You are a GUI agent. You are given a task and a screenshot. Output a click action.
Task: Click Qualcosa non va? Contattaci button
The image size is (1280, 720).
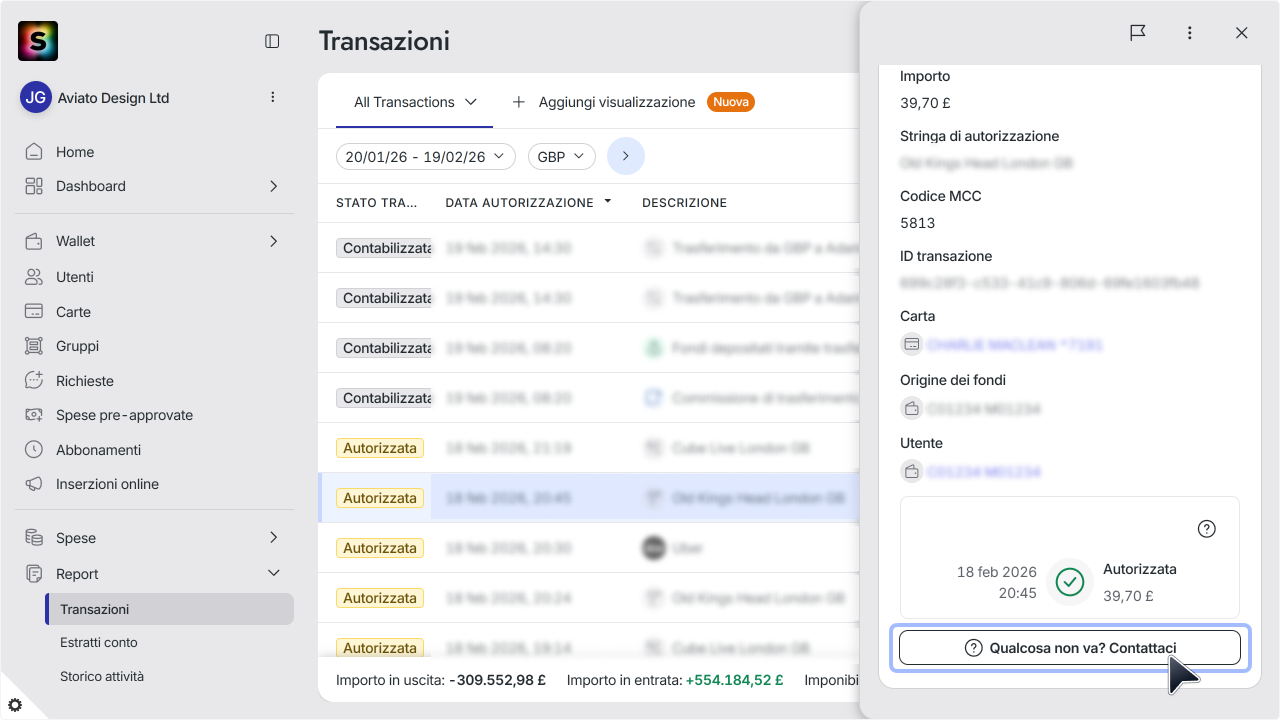click(1070, 648)
